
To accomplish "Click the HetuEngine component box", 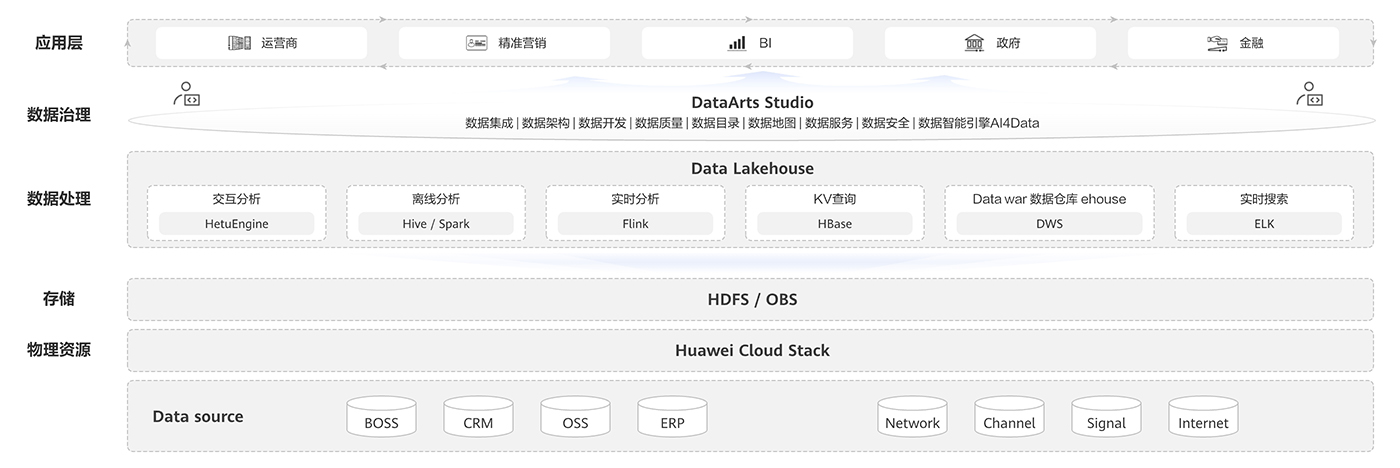I will pyautogui.click(x=236, y=224).
